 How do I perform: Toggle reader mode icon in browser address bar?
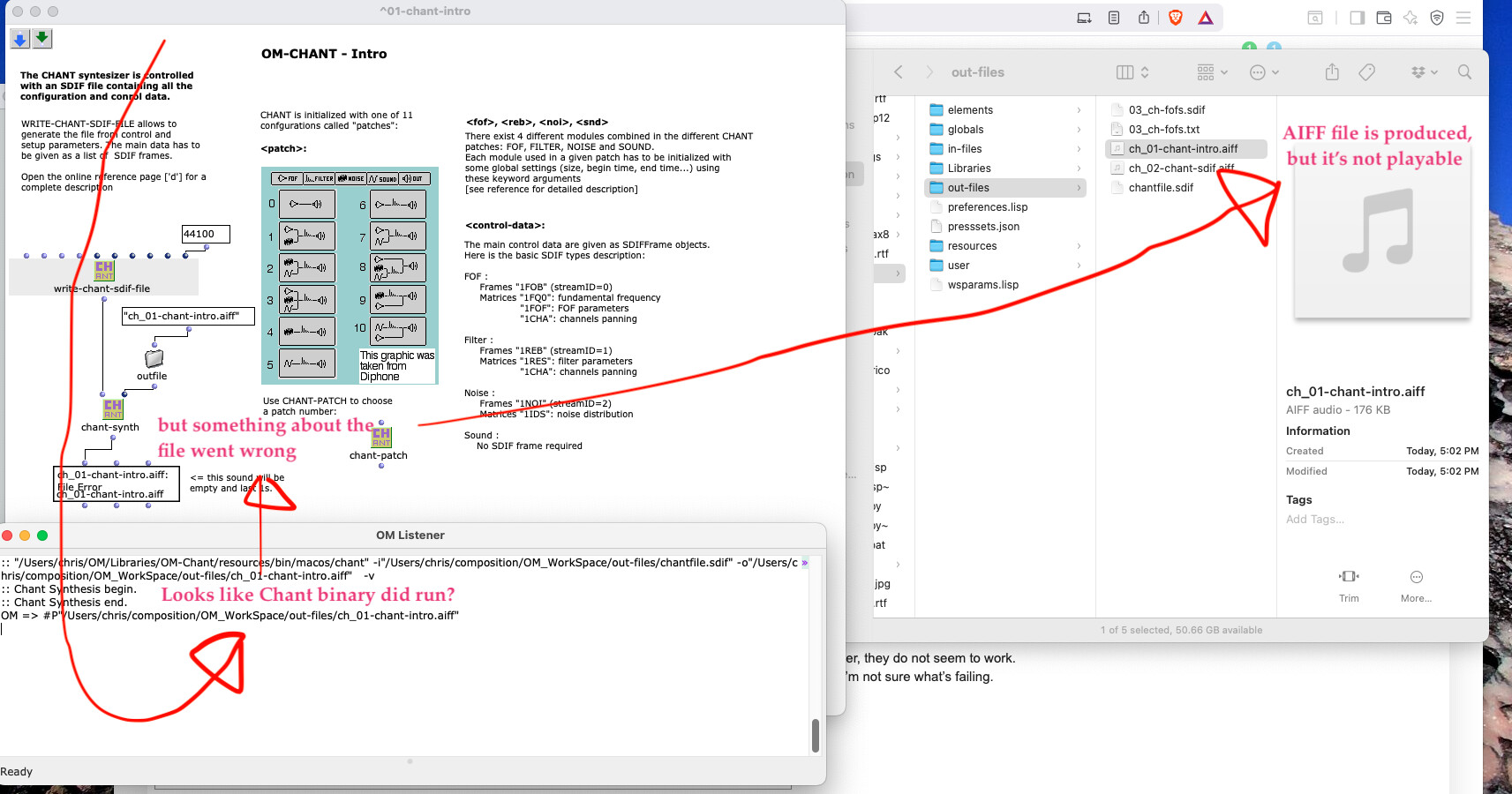click(x=1114, y=18)
